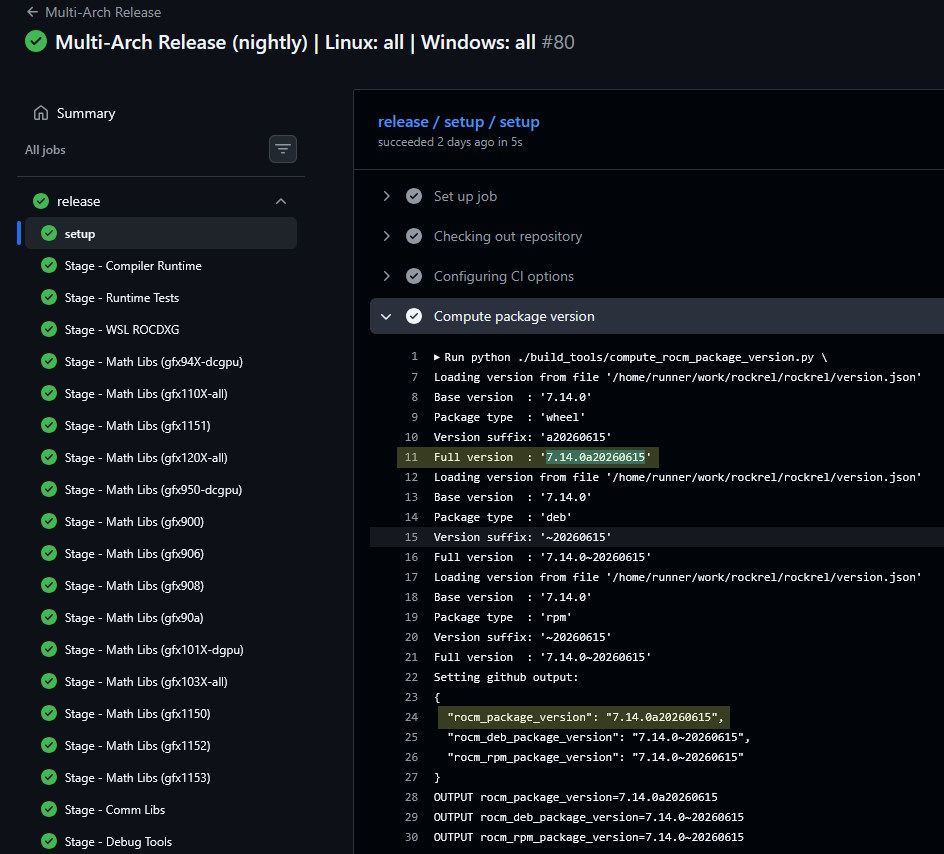This screenshot has width=944, height=854.
Task: Click the rocm_rpm_package_version JSON line 26
Action: coord(595,757)
